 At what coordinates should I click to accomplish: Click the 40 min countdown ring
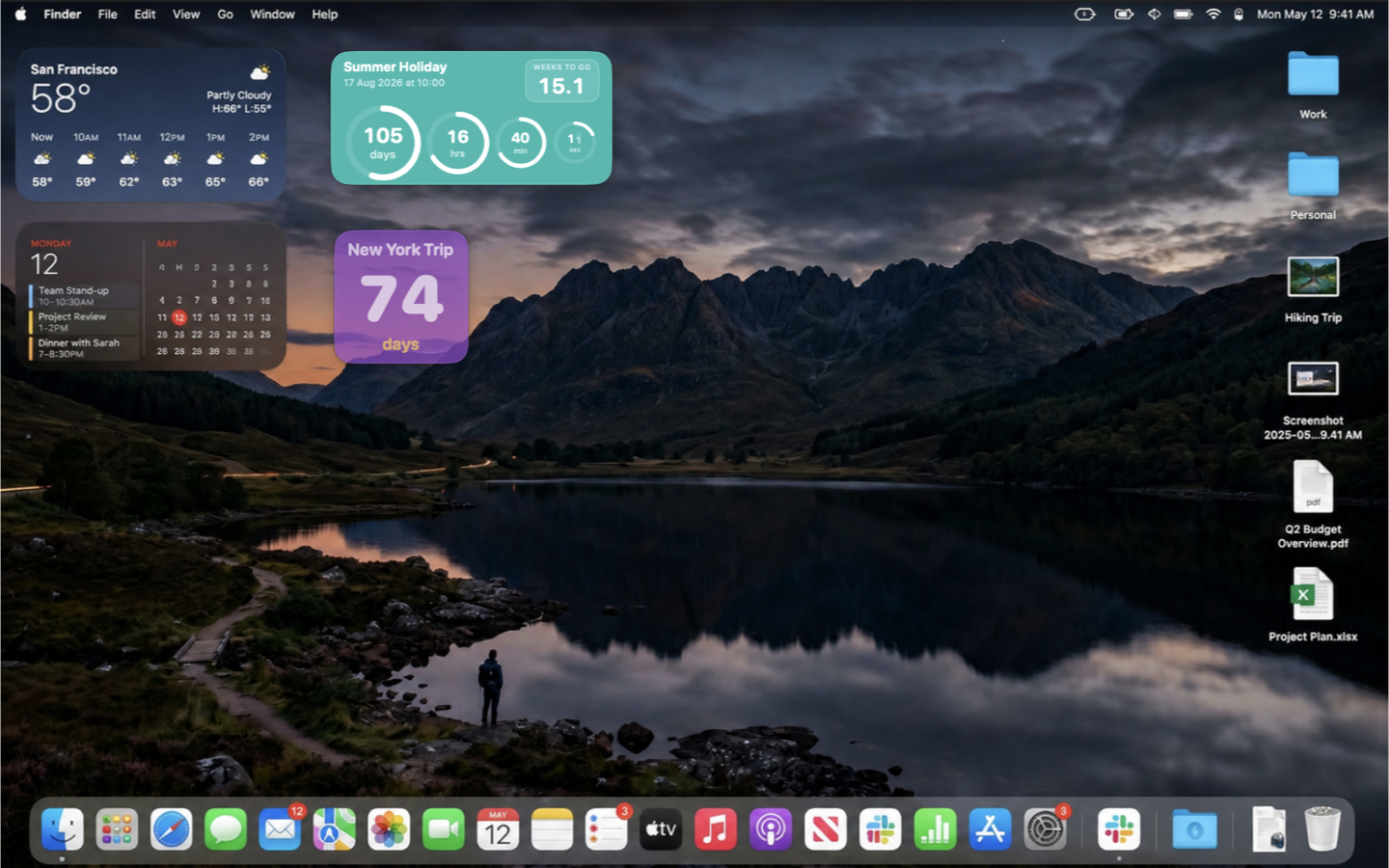[520, 143]
